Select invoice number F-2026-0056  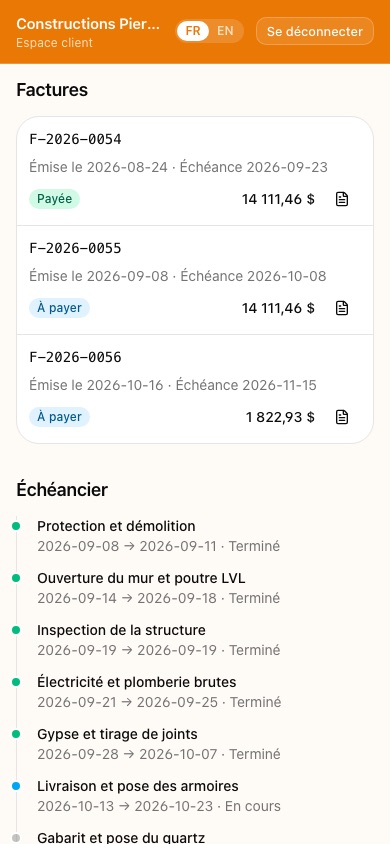point(75,357)
